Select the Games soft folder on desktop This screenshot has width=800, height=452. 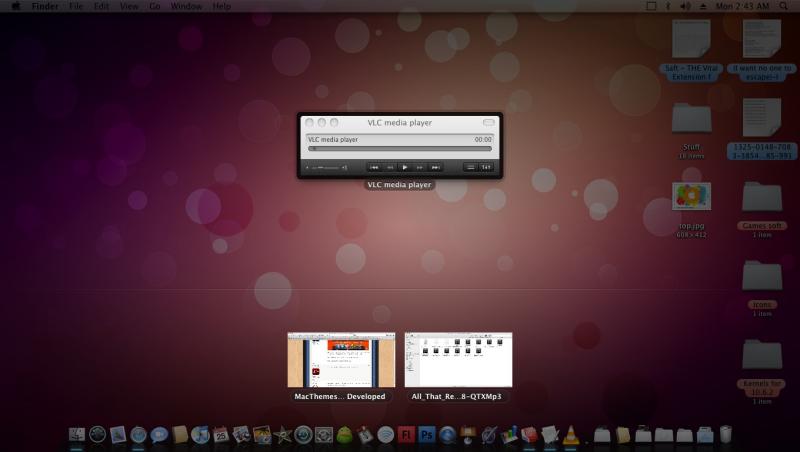tap(762, 196)
